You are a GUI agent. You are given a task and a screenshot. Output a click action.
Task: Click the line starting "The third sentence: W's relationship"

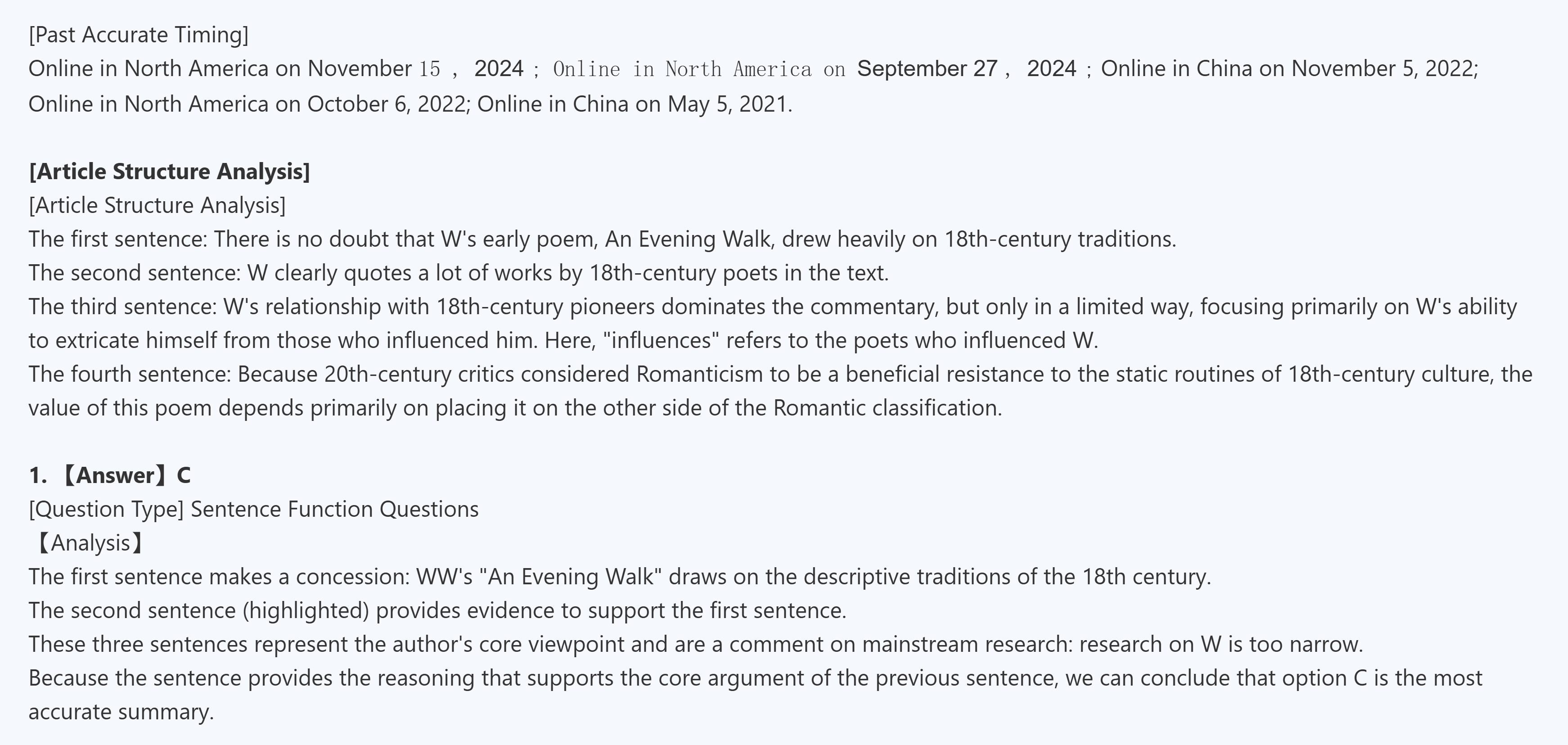772,307
